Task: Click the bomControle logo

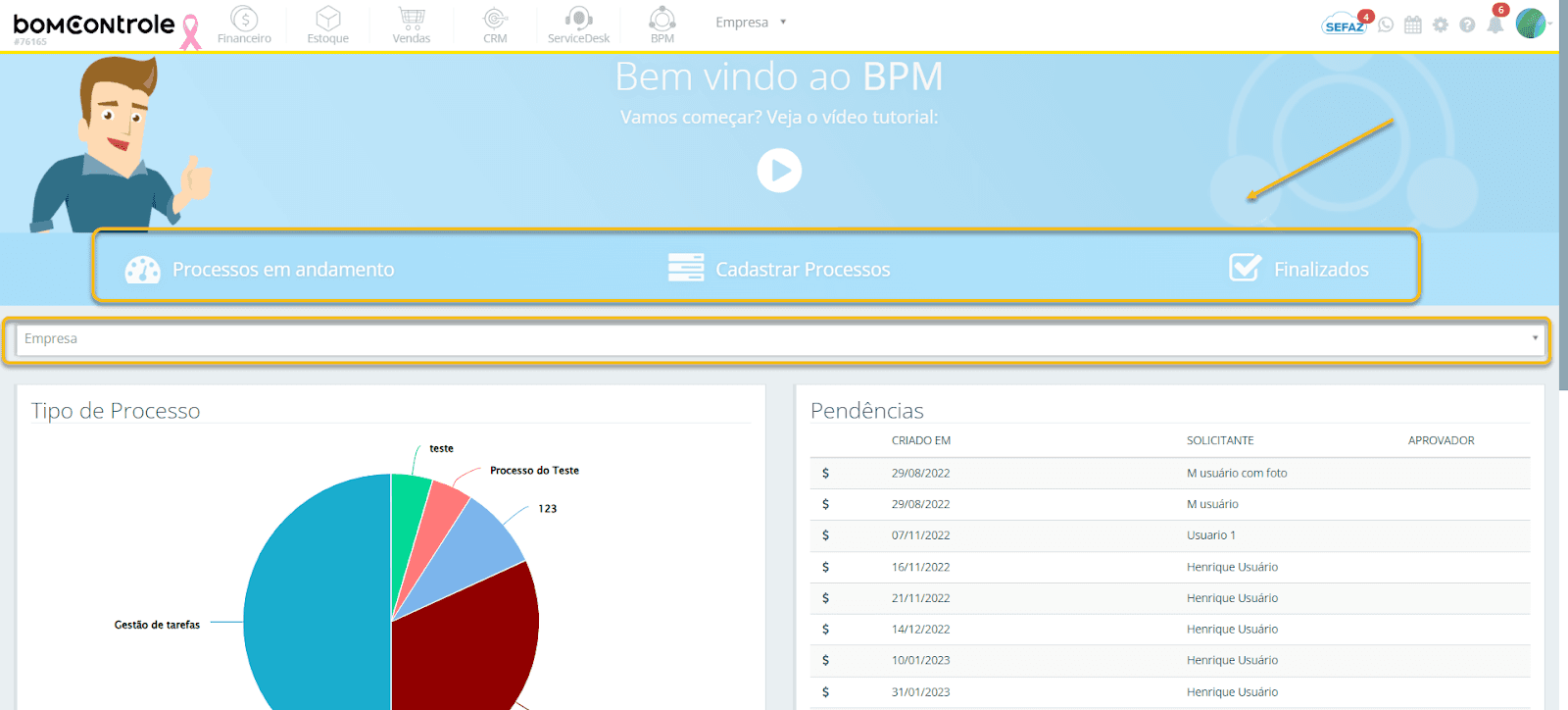Action: tap(94, 25)
